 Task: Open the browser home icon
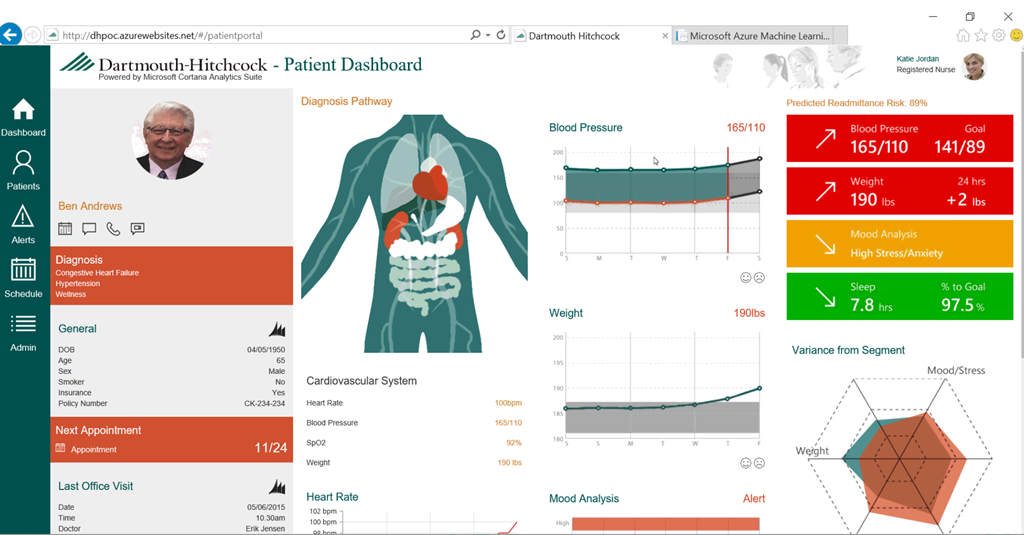(x=963, y=36)
